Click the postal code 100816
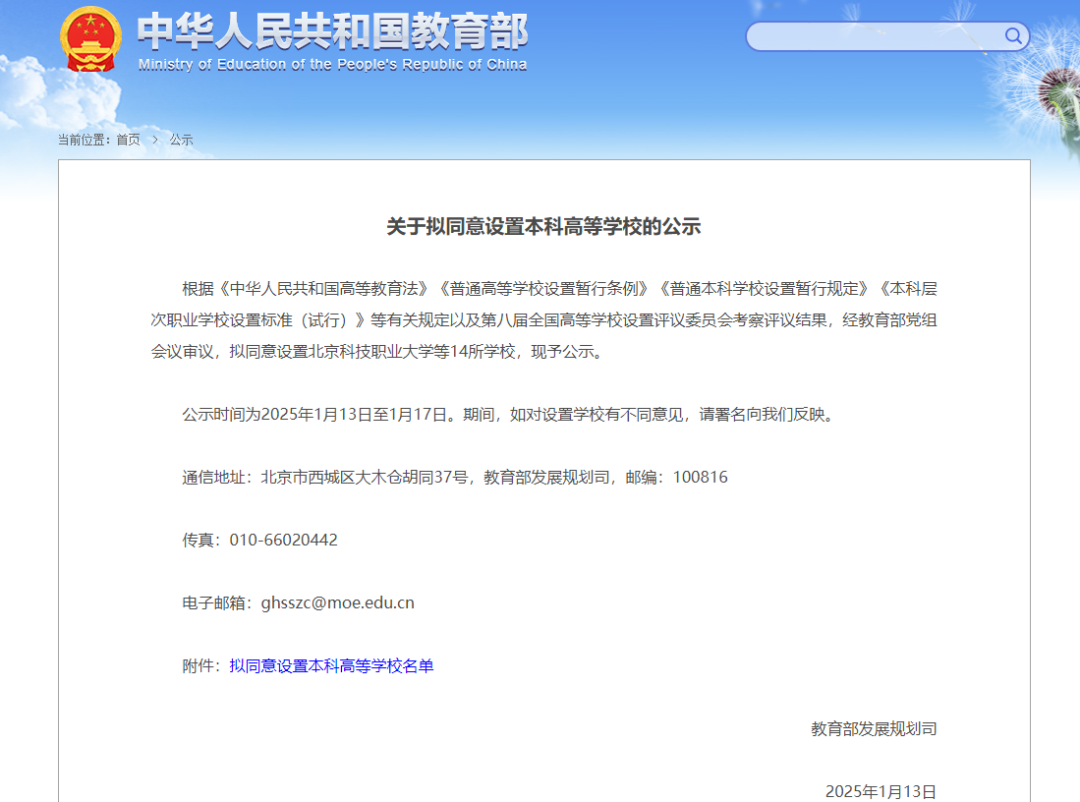The image size is (1080, 802). click(700, 477)
